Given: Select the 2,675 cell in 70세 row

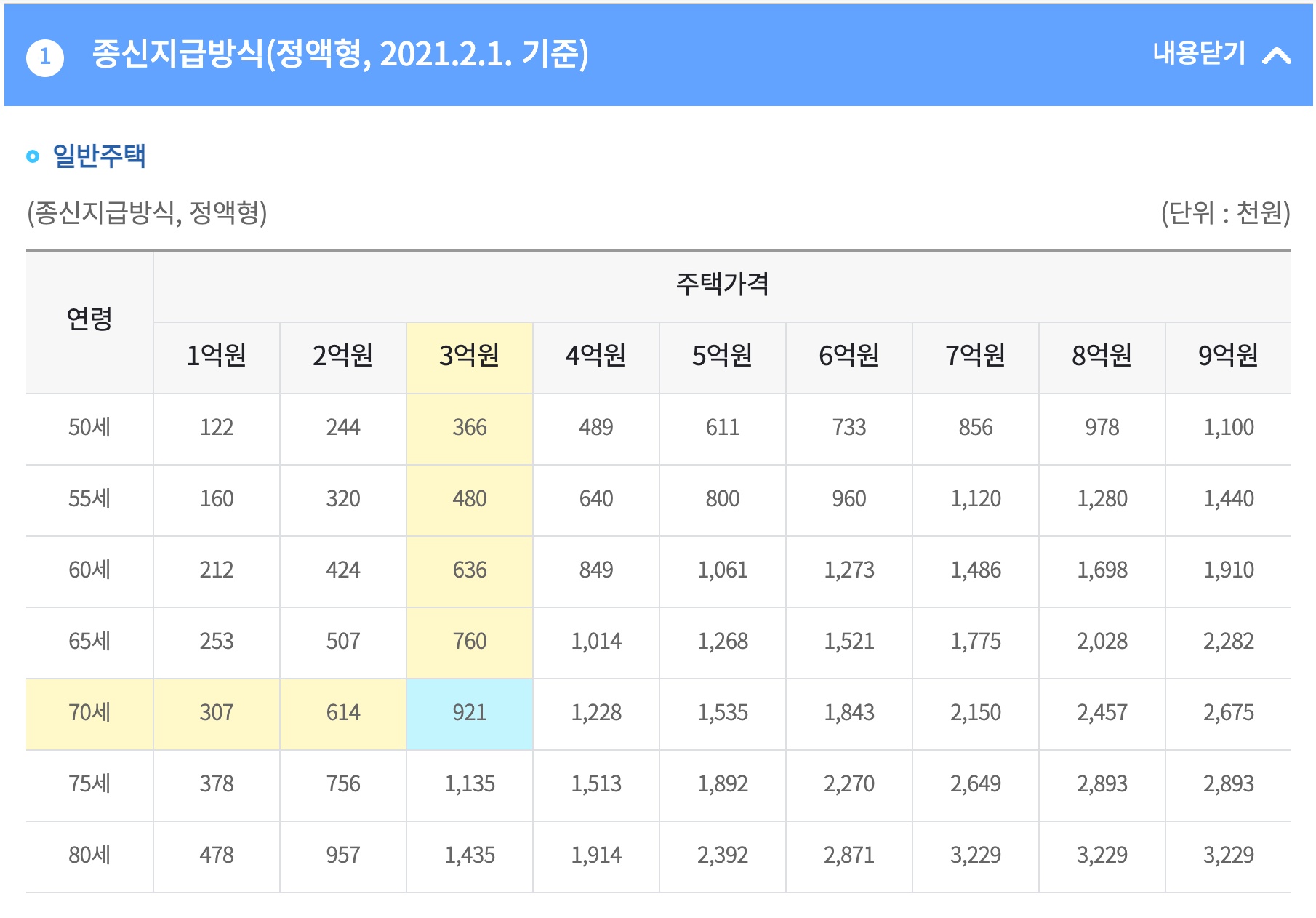Looking at the screenshot, I should tap(1227, 712).
